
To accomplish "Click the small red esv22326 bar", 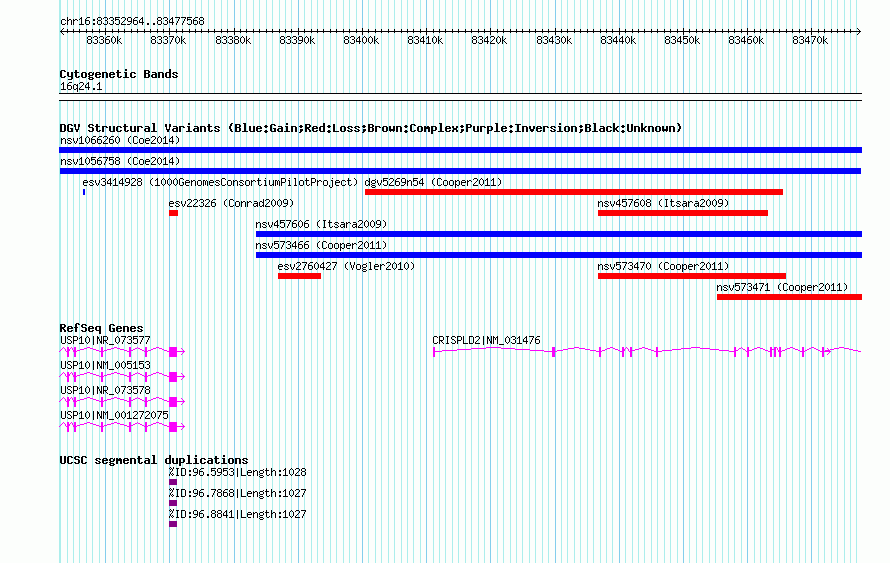I will (x=173, y=213).
